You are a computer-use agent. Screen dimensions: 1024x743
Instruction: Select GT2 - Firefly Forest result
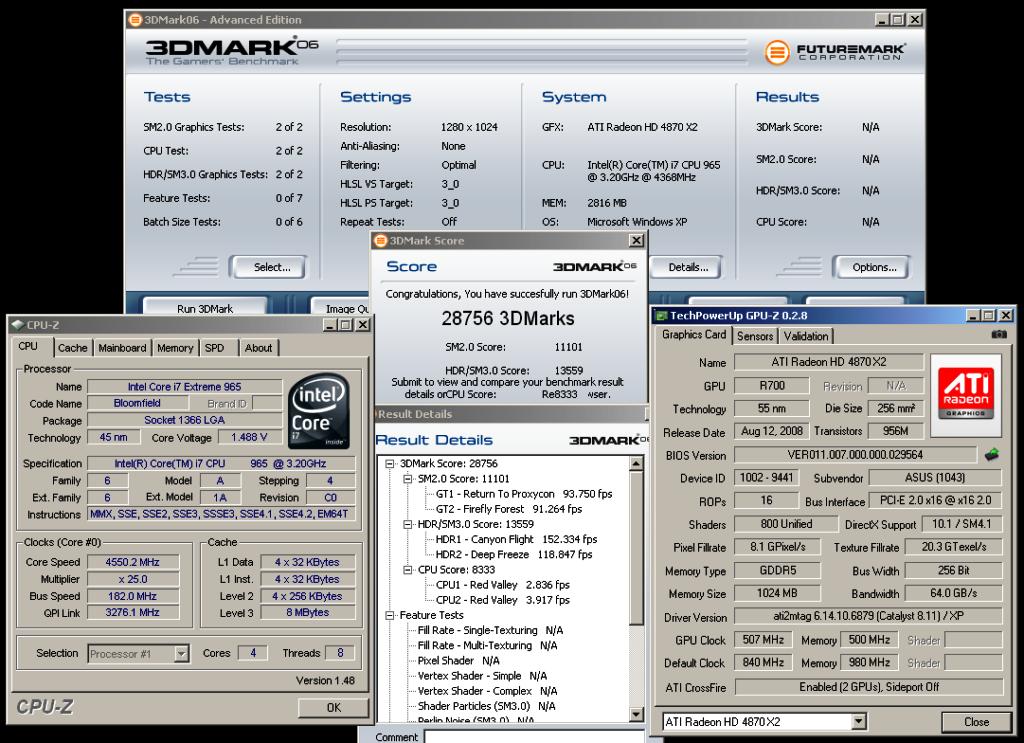click(x=509, y=509)
